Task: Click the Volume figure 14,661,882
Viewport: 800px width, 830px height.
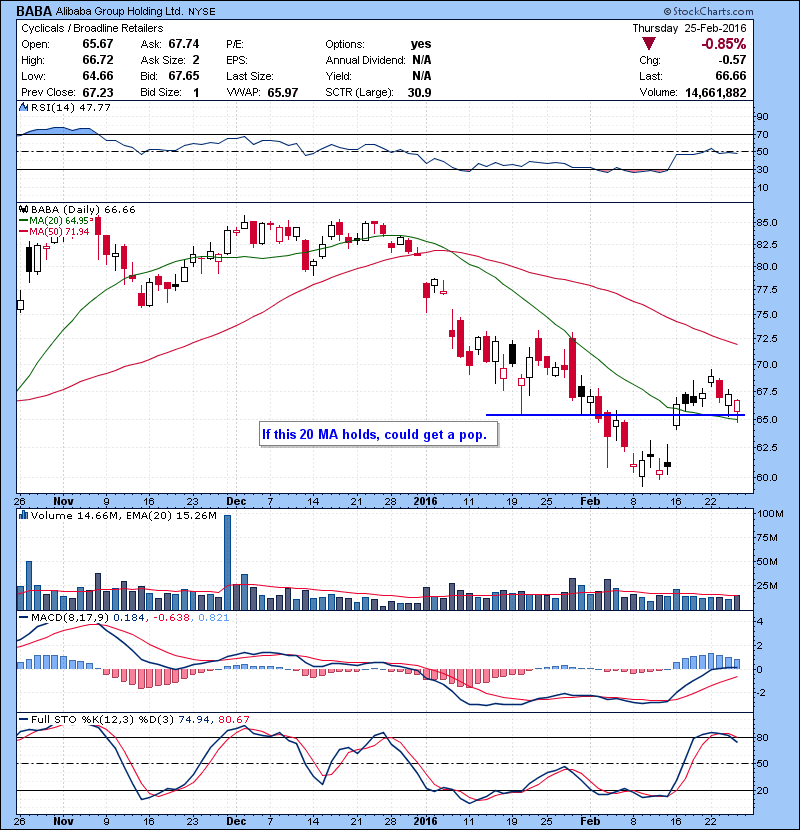Action: coord(716,93)
